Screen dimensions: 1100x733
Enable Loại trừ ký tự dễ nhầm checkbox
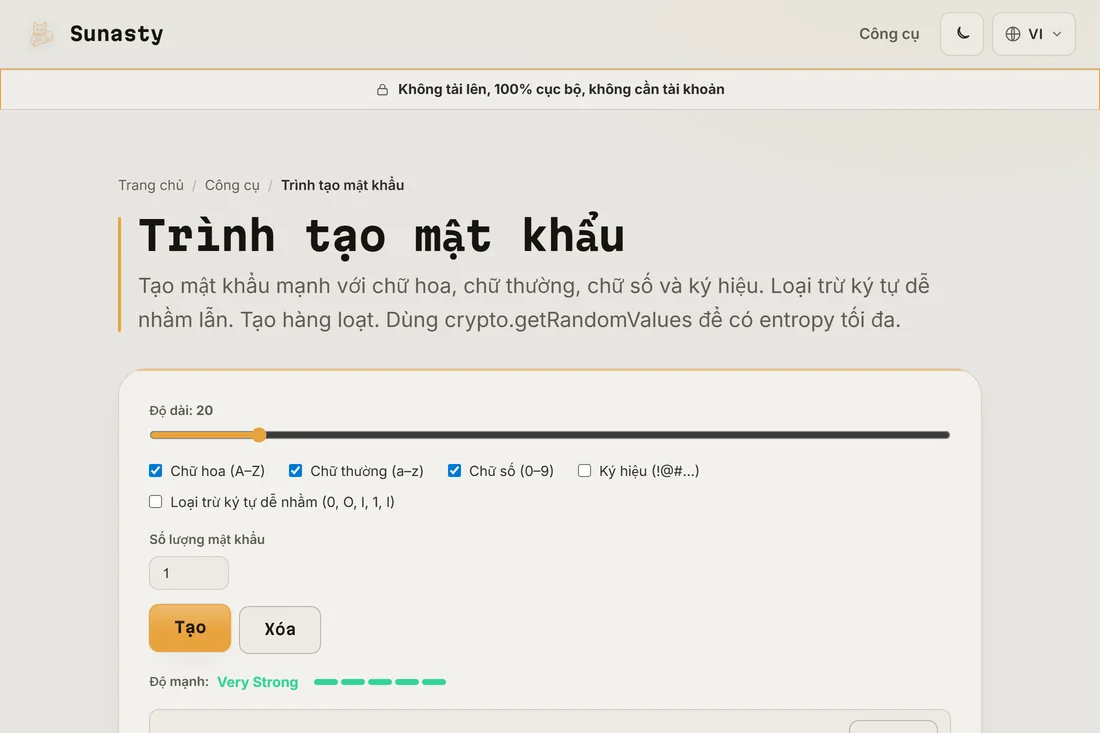pyautogui.click(x=156, y=502)
